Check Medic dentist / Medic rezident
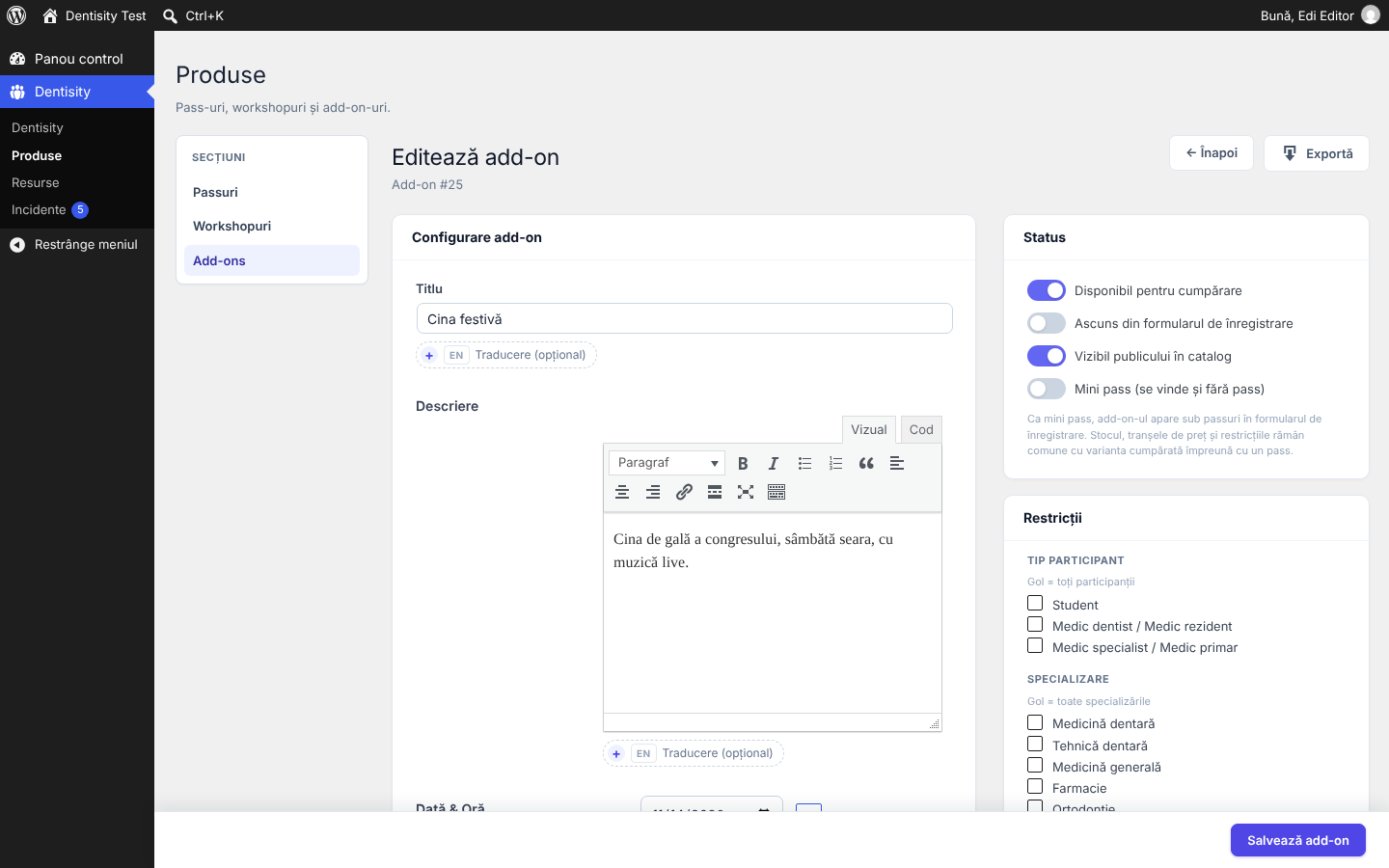Image resolution: width=1389 pixels, height=868 pixels. click(1035, 624)
